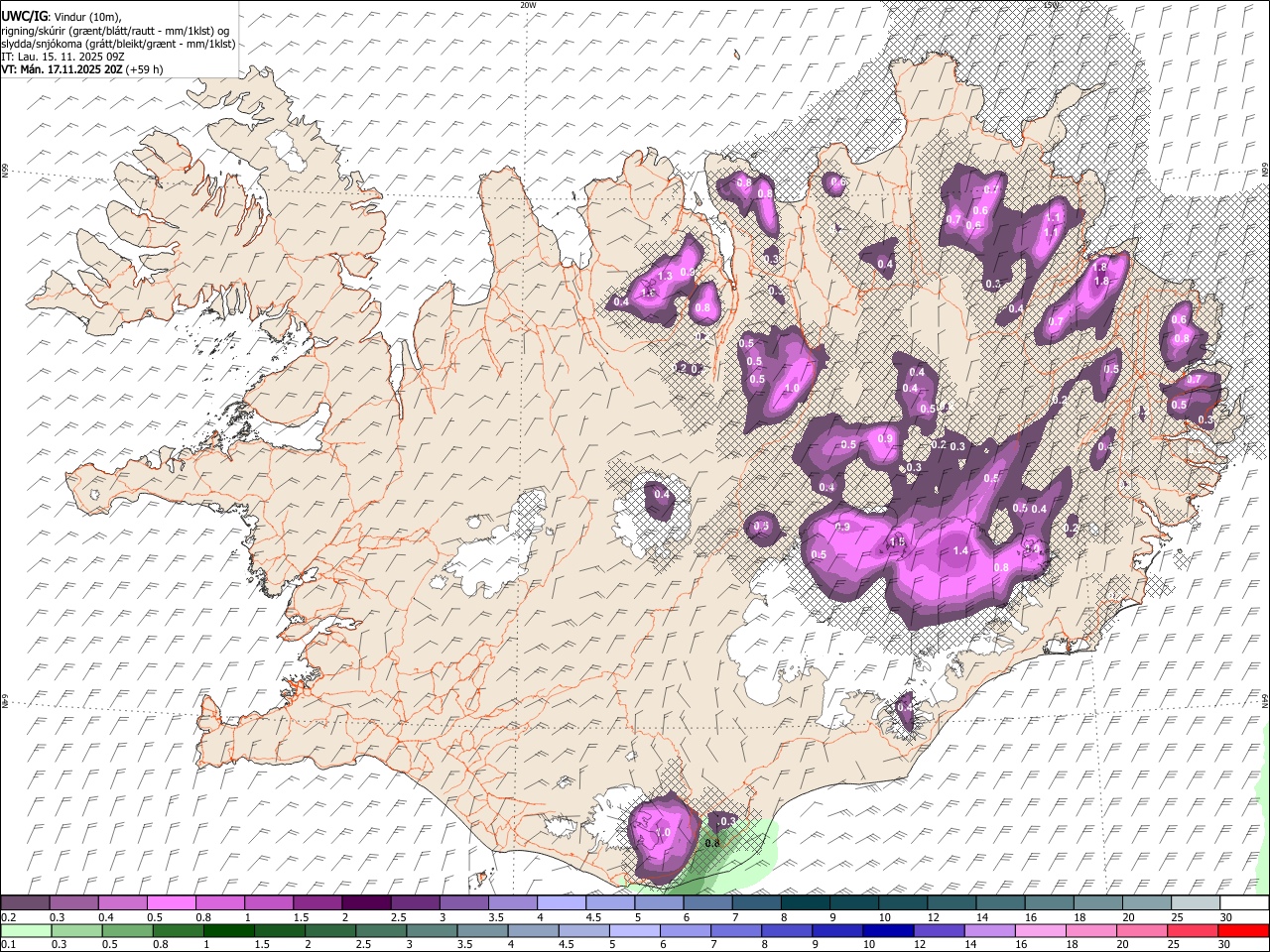1270x952 pixels.
Task: Select lower legend swatch starting at 0.8
Action: tap(178, 930)
